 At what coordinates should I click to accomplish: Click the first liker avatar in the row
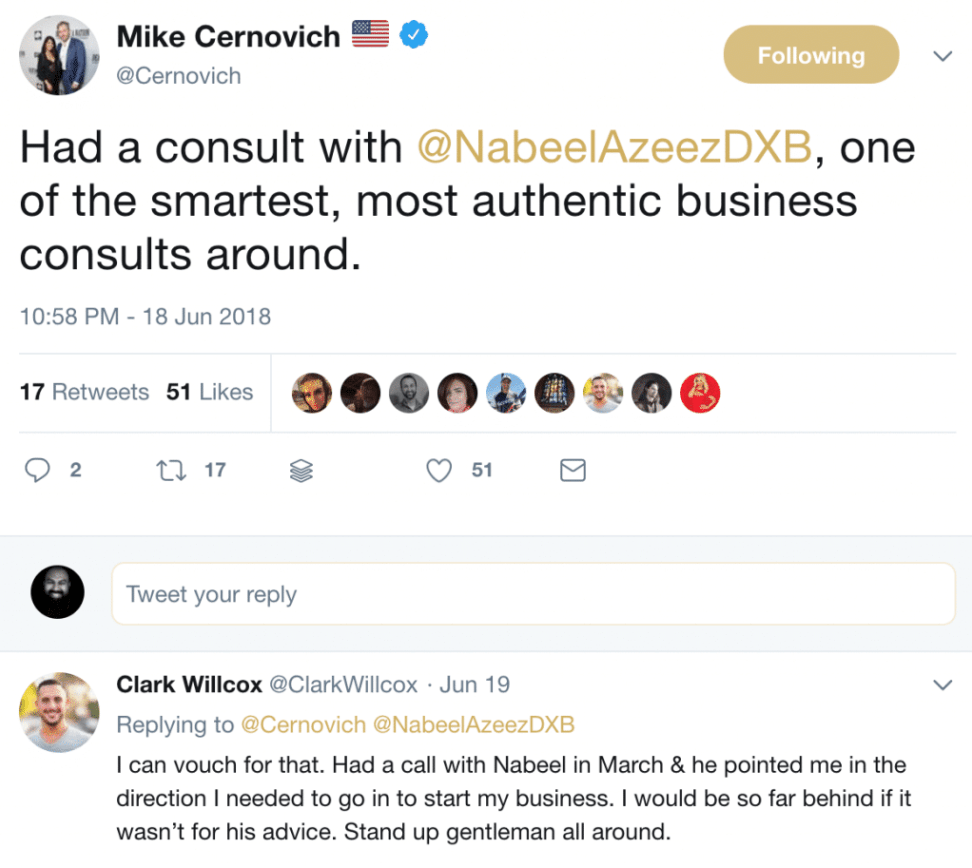coord(311,393)
